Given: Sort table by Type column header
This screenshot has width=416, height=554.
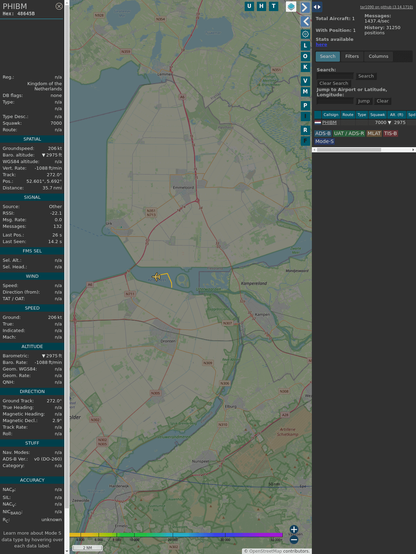Looking at the screenshot, I should (362, 115).
